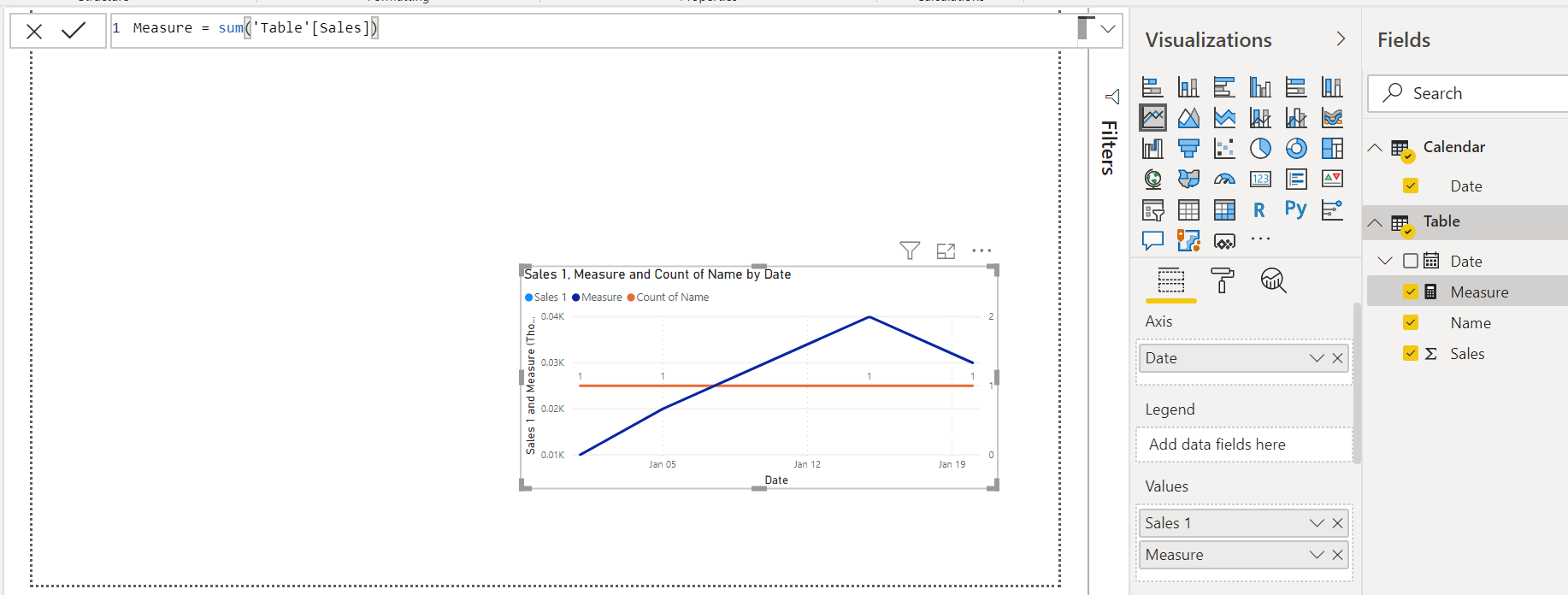Commit the formula with the checkmark icon
1568x595 pixels.
click(x=74, y=31)
